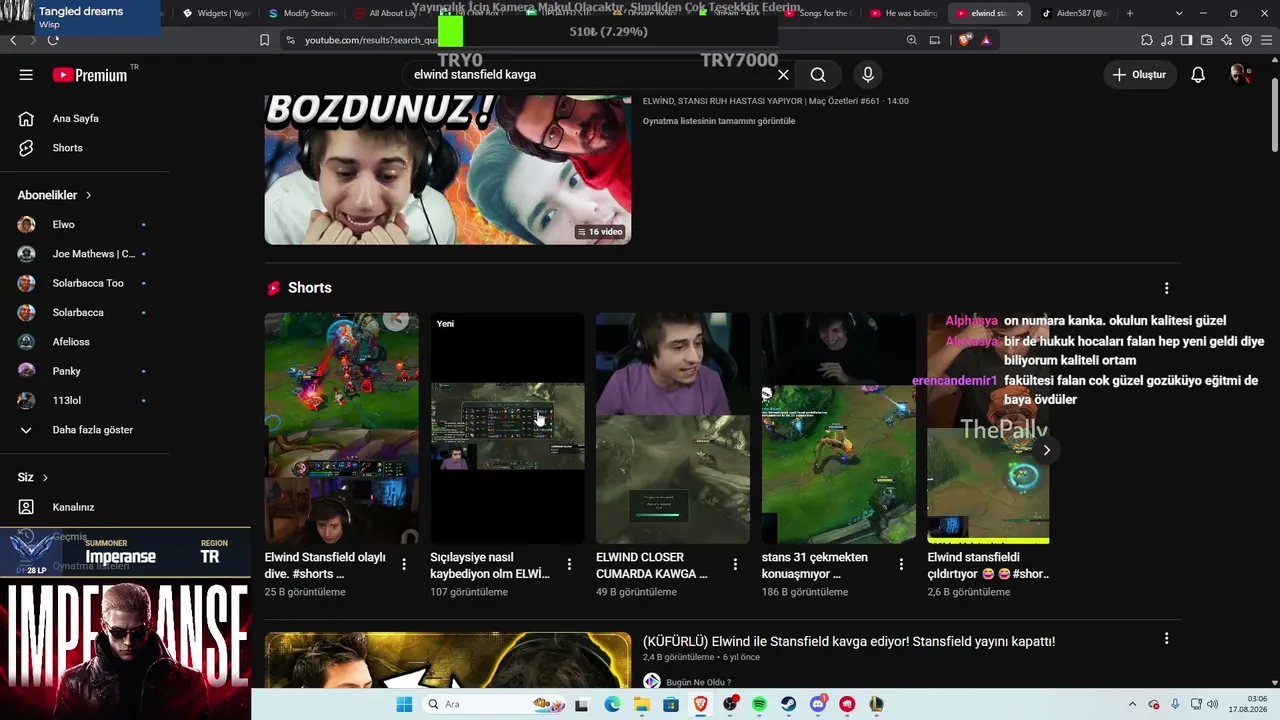The image size is (1280, 720).
Task: Open options for 'stans 31 çekmekten' short
Action: (901, 564)
